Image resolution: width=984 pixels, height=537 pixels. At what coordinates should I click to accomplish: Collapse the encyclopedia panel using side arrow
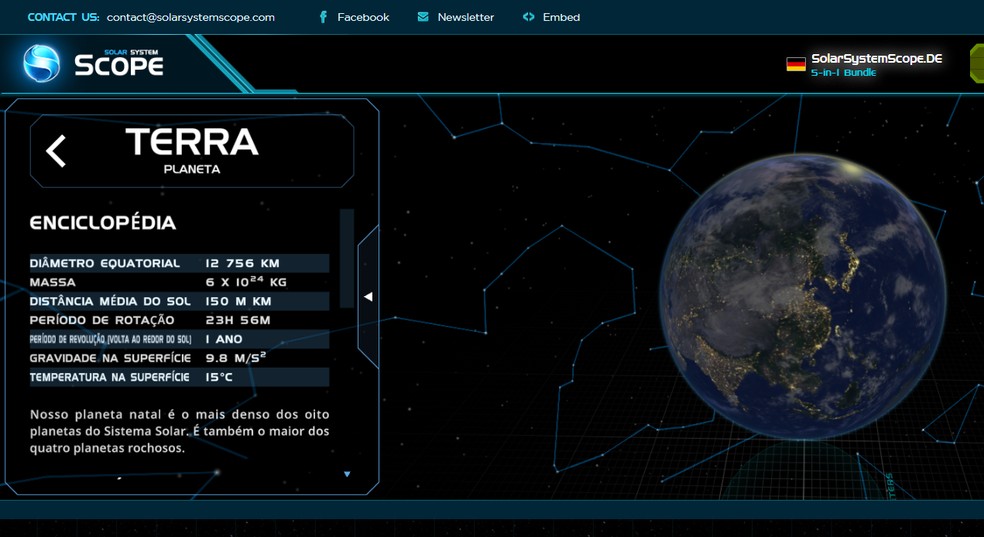tap(368, 296)
